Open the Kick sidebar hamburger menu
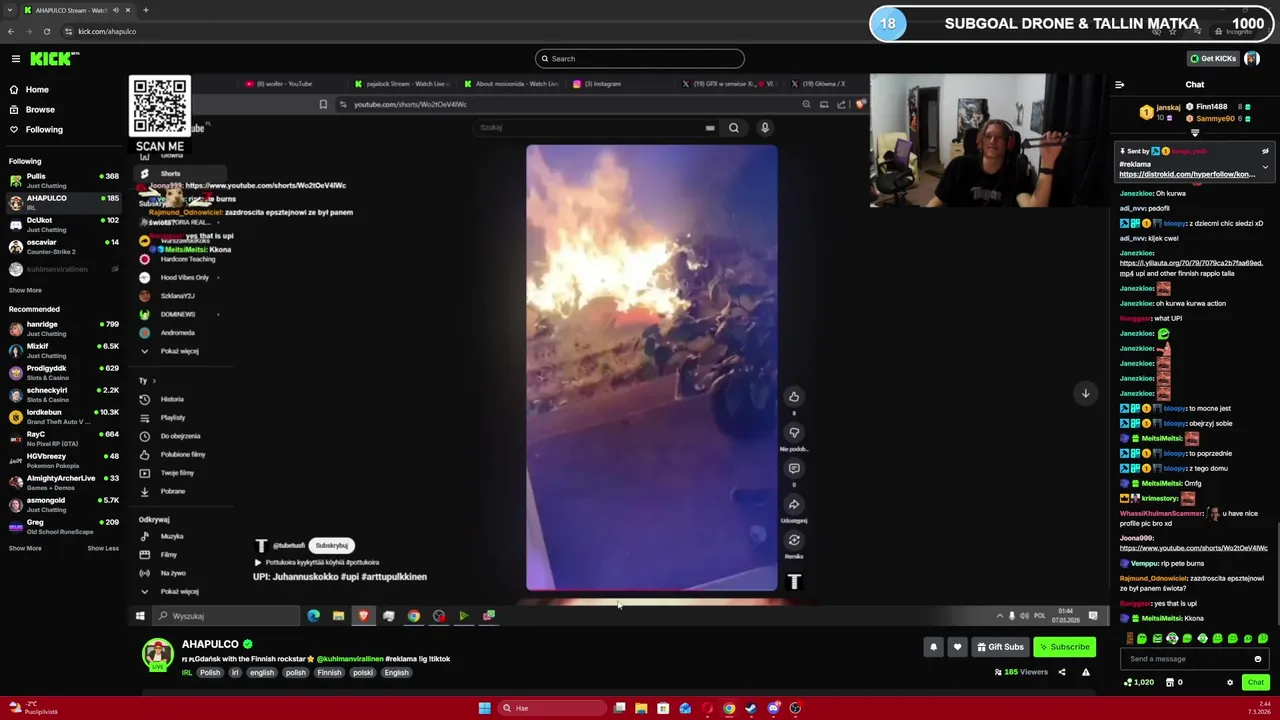 16,59
